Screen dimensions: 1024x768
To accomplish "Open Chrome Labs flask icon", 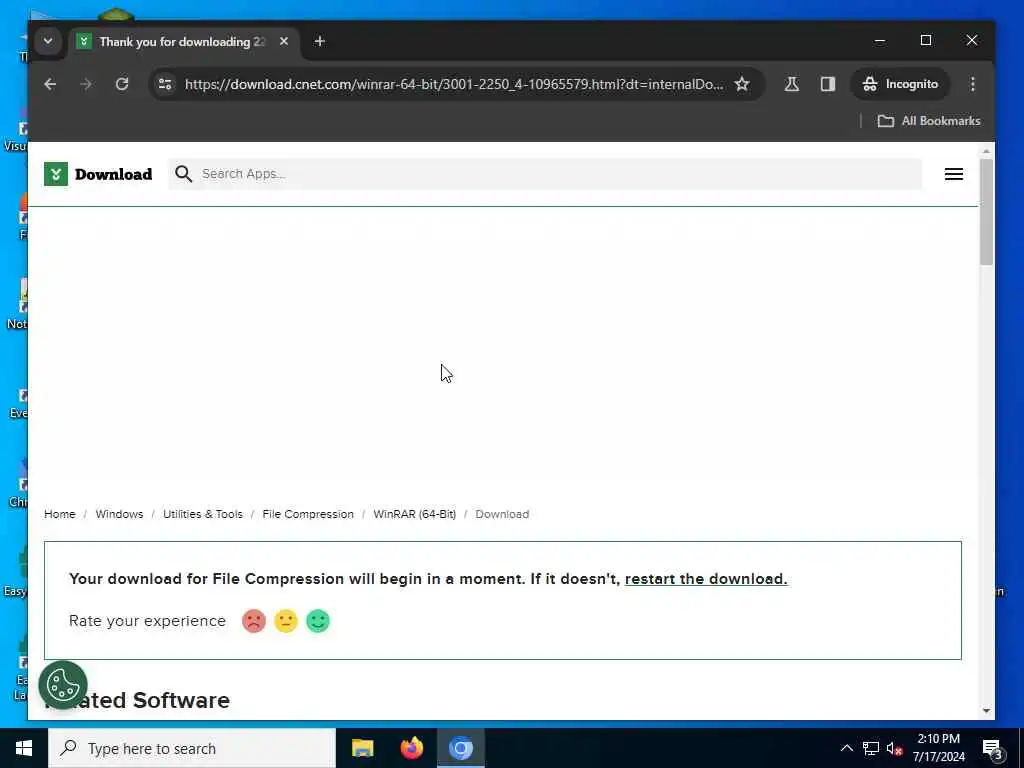I will pyautogui.click(x=792, y=84).
